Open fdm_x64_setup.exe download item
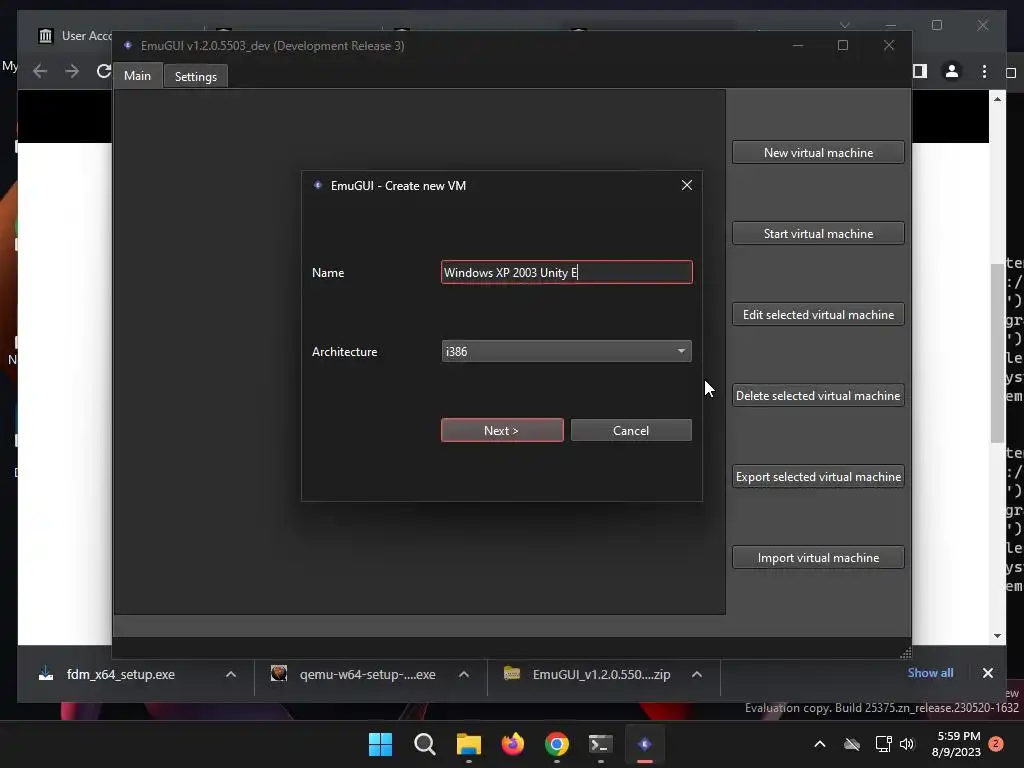The height and width of the screenshot is (768, 1024). [x=121, y=675]
